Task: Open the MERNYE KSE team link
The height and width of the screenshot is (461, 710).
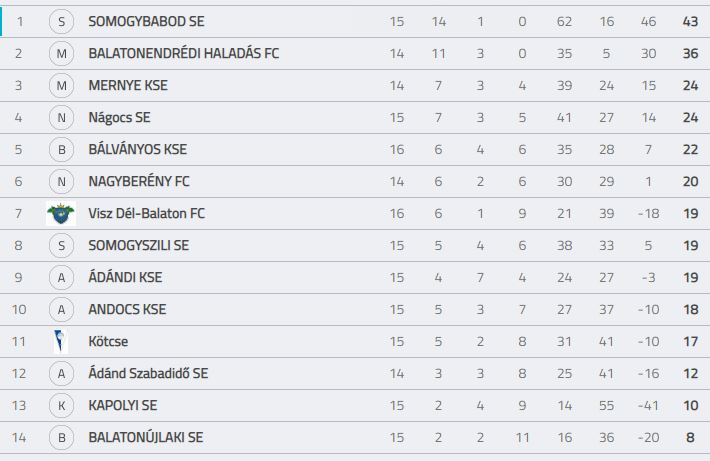Action: point(128,85)
